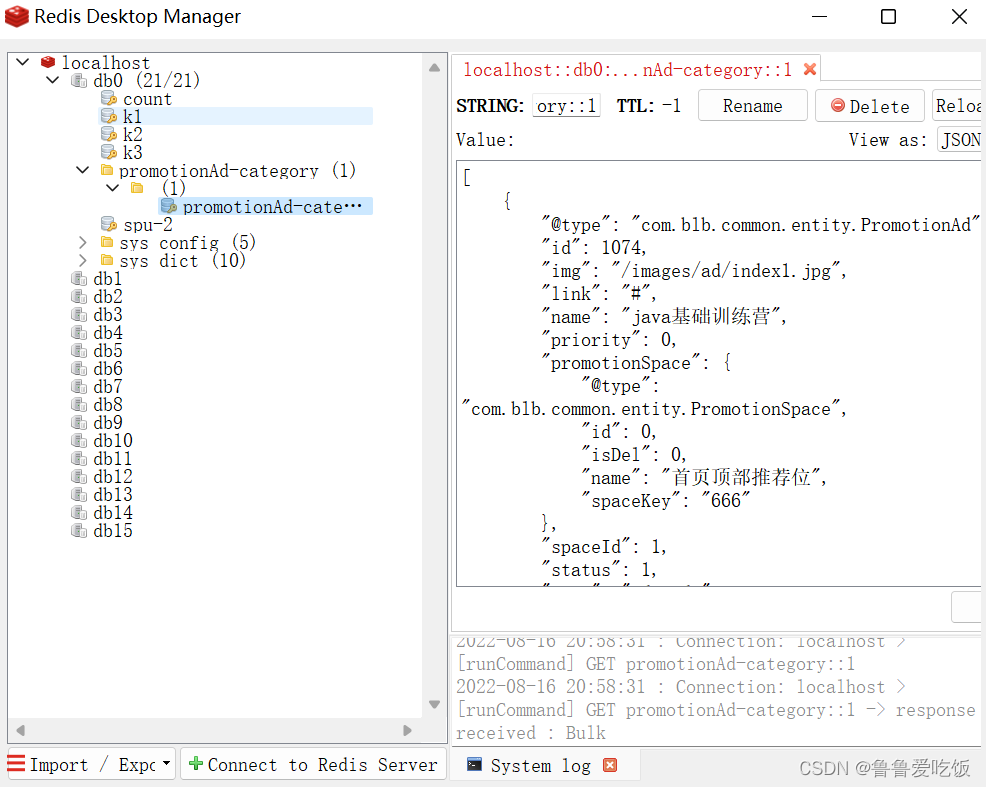Screen dimensions: 986x787
Task: Select the k1 key icon
Action: (x=109, y=116)
